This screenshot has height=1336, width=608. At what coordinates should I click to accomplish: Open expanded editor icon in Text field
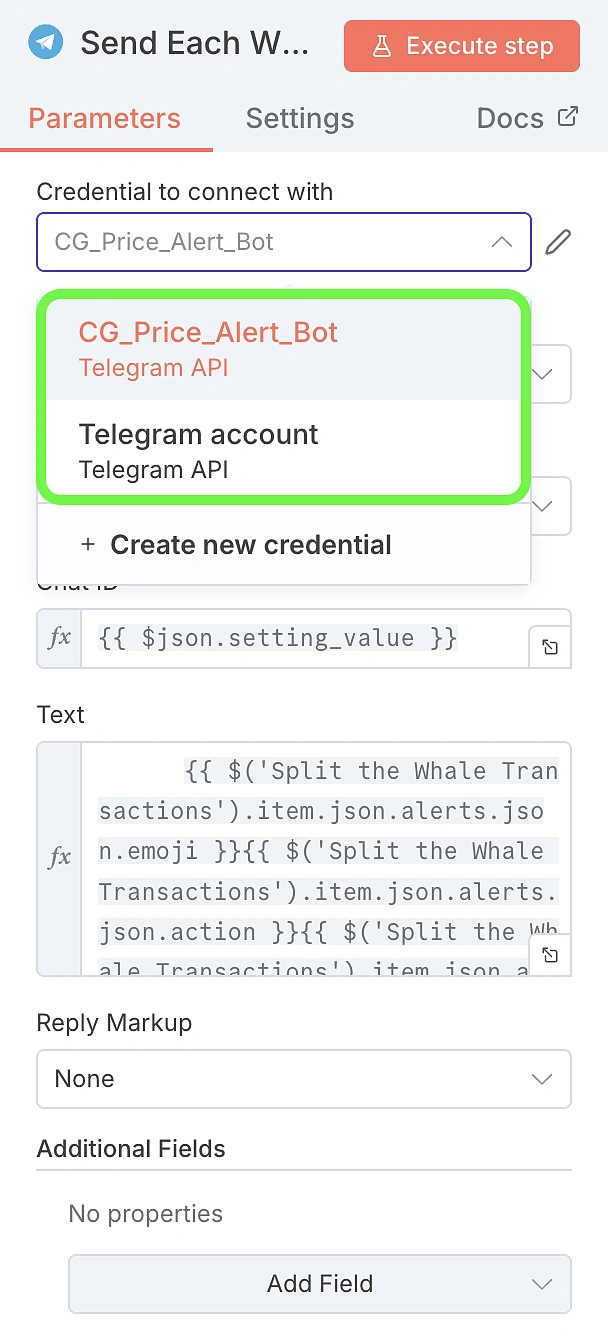click(x=550, y=955)
